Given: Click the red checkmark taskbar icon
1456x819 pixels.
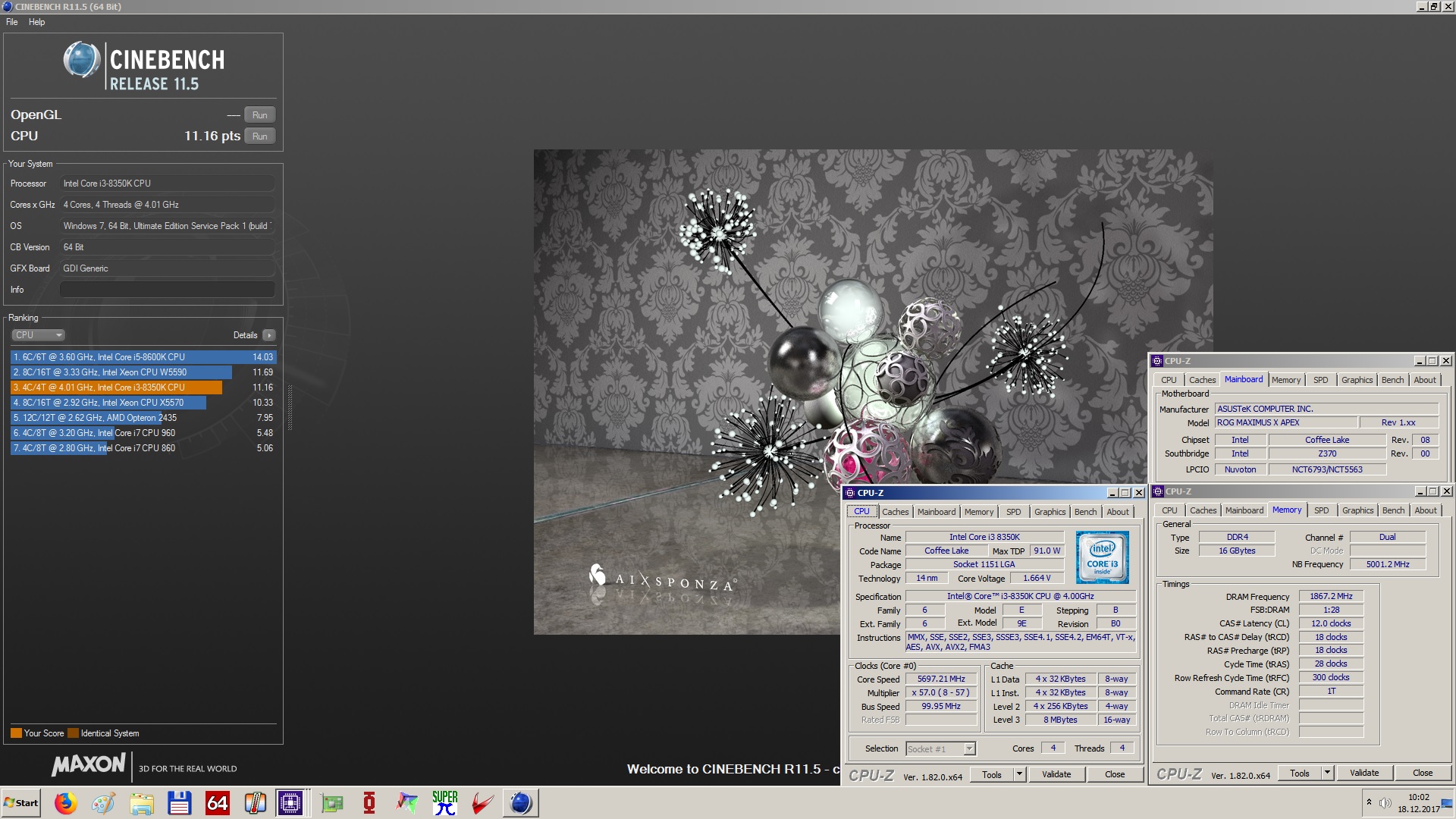Looking at the screenshot, I should [483, 803].
